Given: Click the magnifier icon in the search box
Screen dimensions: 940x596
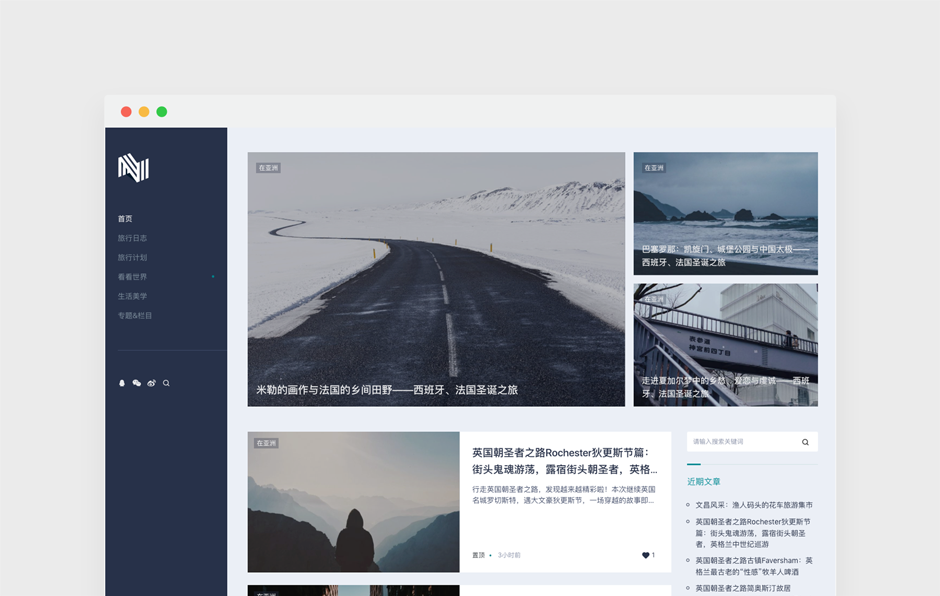Looking at the screenshot, I should (805, 442).
